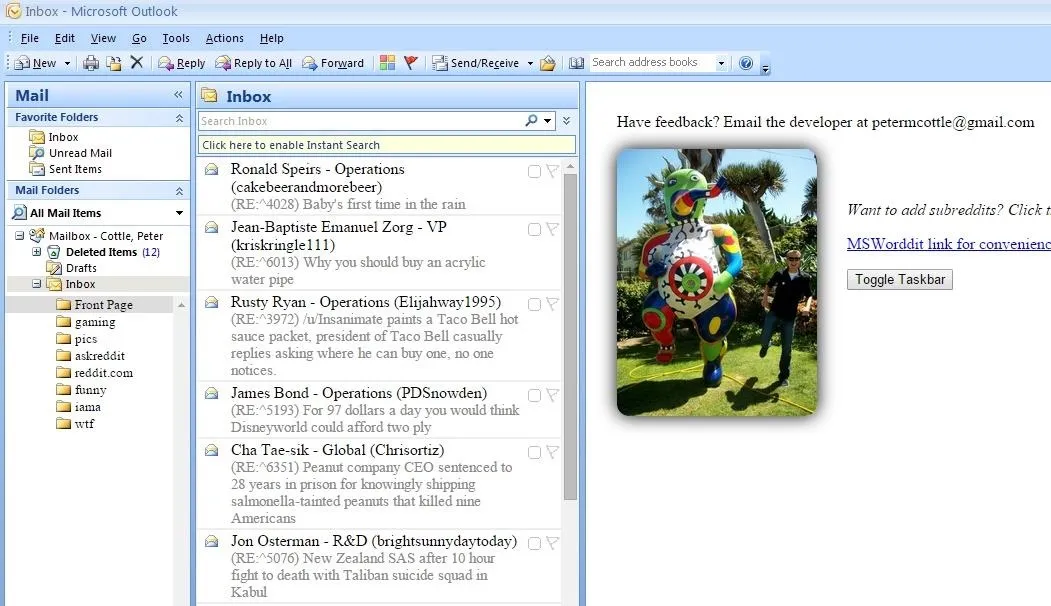Click the Address Book icon
The height and width of the screenshot is (606, 1051).
coord(576,63)
